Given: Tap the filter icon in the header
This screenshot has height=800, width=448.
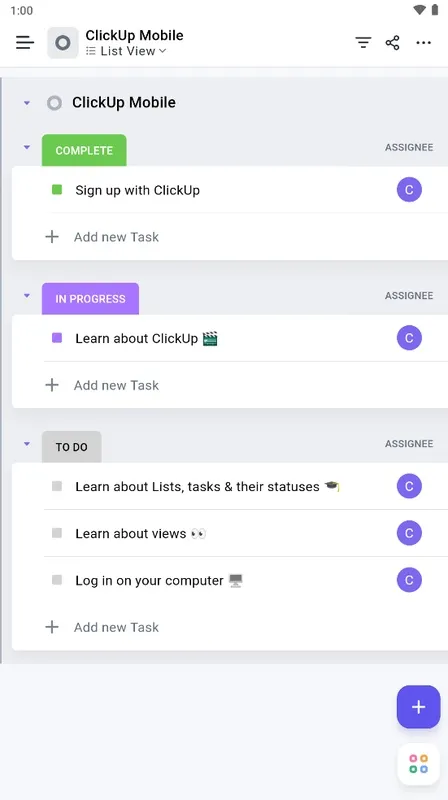Looking at the screenshot, I should tap(363, 43).
